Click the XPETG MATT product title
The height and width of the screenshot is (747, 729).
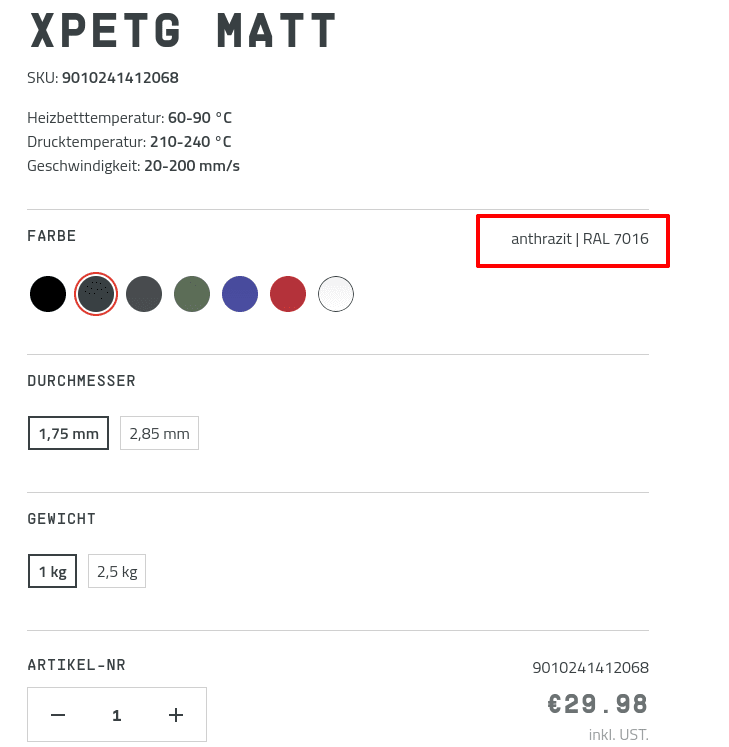click(183, 31)
